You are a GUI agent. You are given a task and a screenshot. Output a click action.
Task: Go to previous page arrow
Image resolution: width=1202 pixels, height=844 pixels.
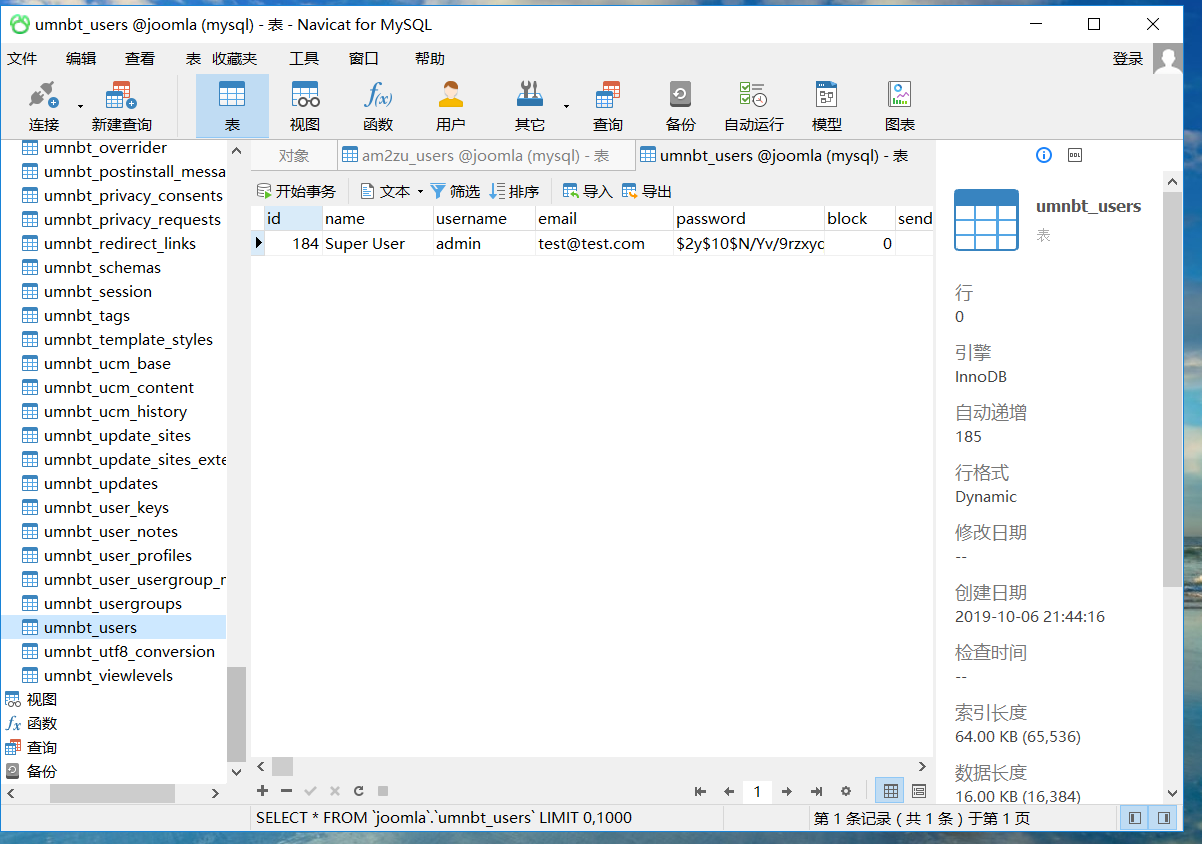click(x=729, y=791)
